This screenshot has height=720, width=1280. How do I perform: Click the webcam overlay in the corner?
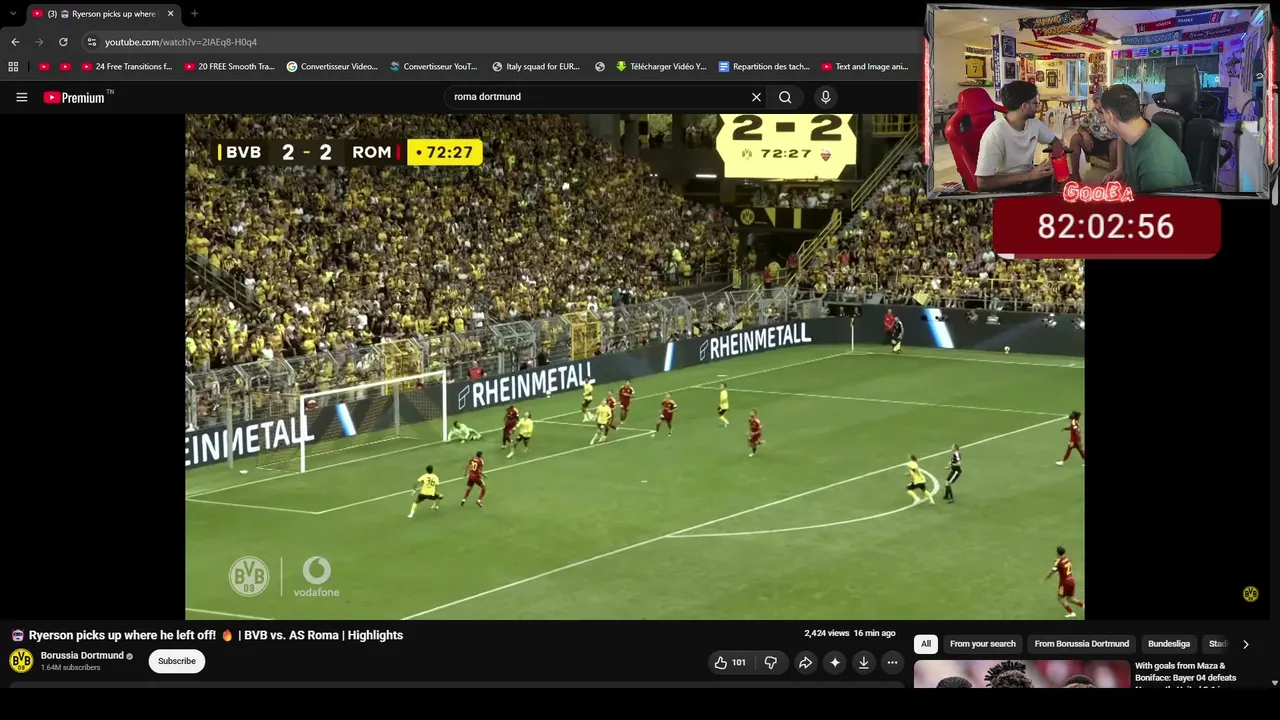(x=1099, y=99)
